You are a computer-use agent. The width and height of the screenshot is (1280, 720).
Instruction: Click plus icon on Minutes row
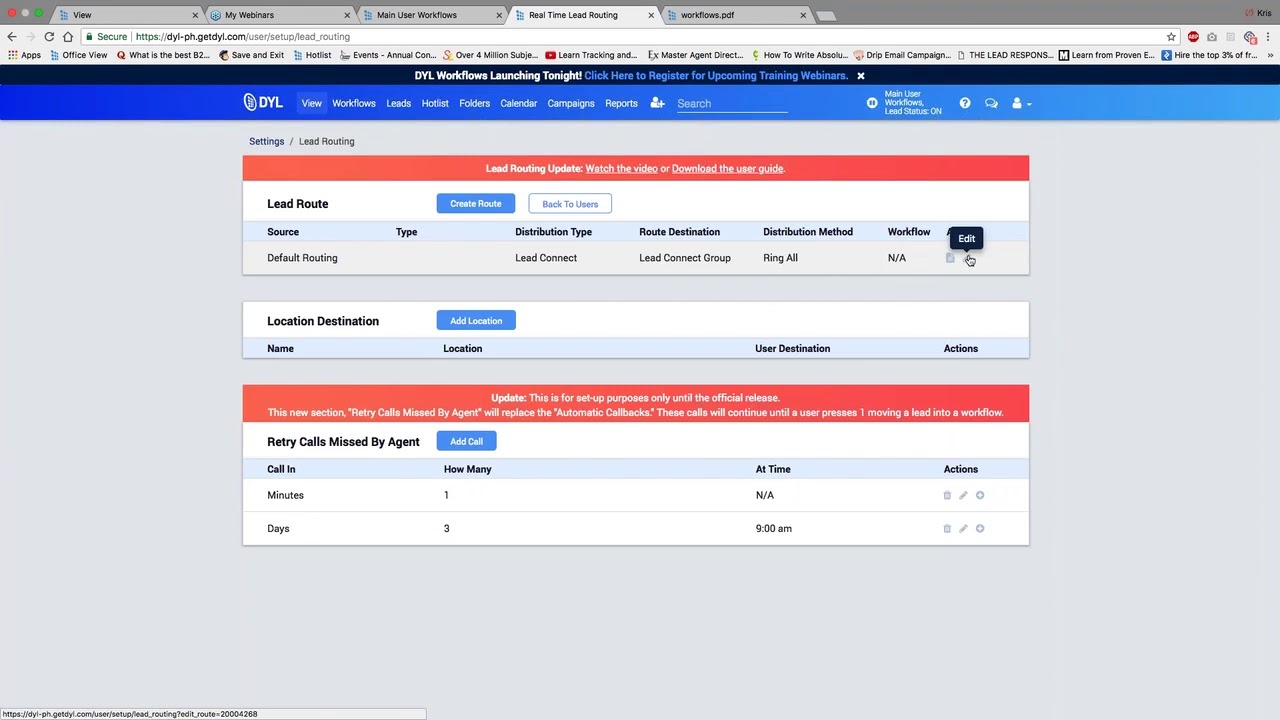[x=980, y=495]
